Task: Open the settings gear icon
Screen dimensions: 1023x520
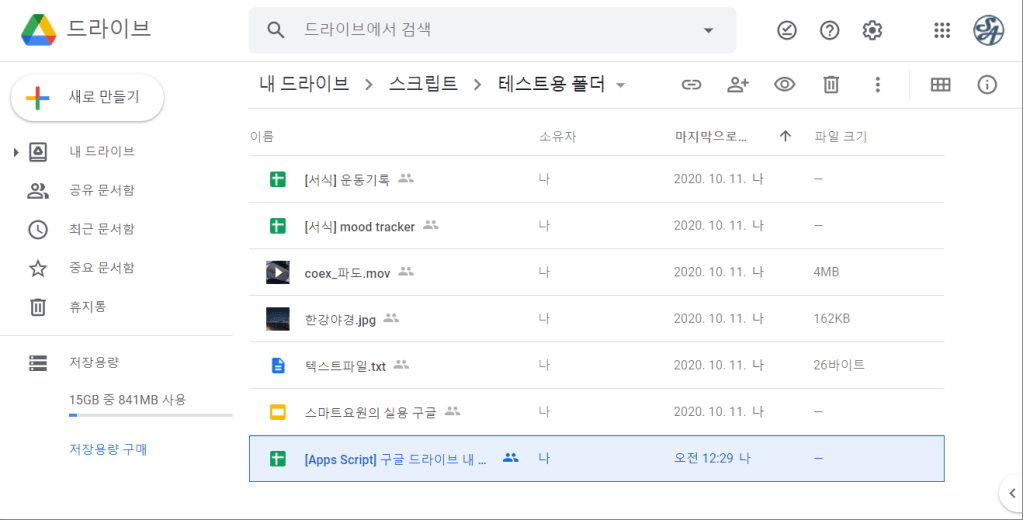Action: 872,30
